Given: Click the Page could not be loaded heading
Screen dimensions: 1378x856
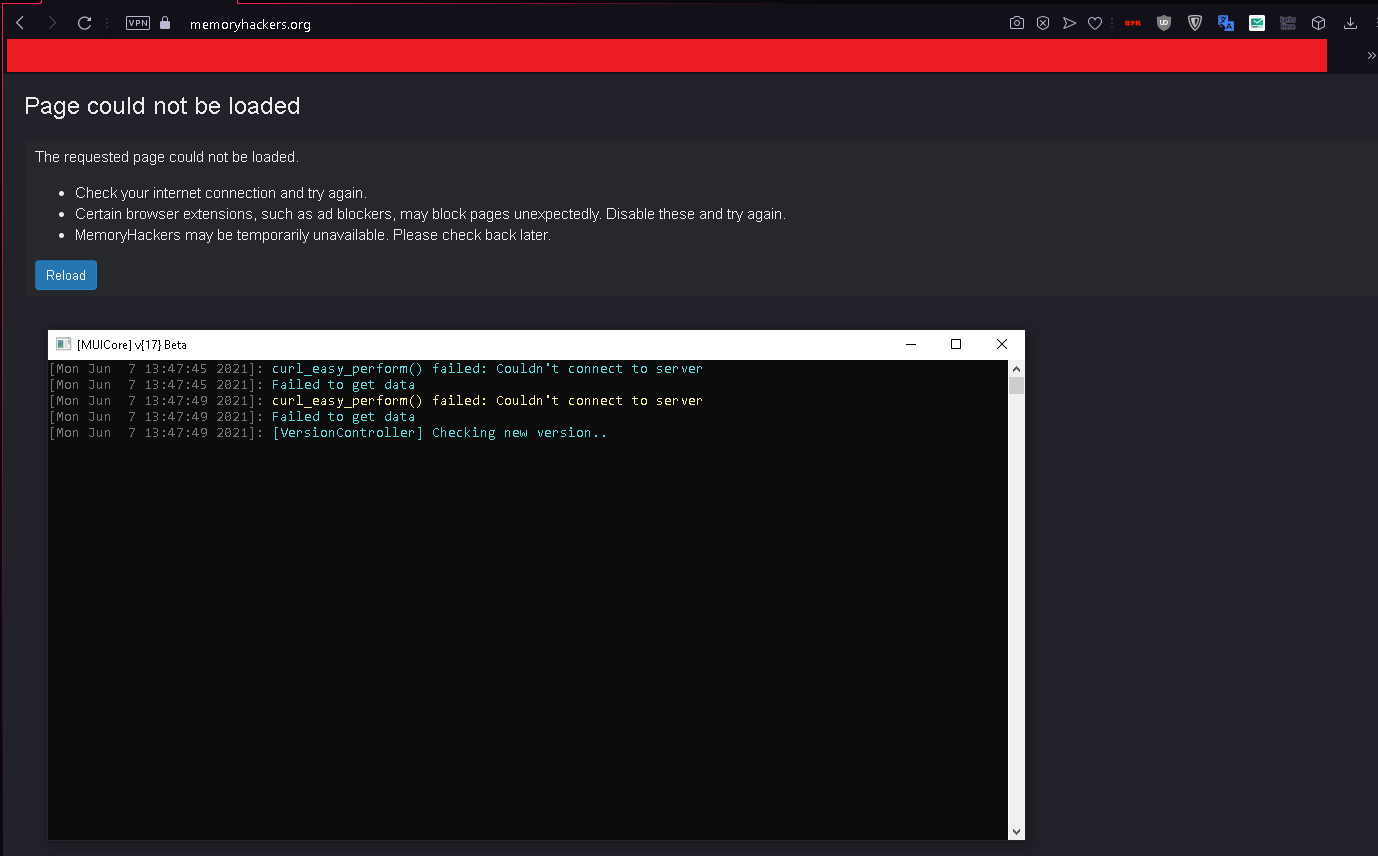Looking at the screenshot, I should coord(162,106).
